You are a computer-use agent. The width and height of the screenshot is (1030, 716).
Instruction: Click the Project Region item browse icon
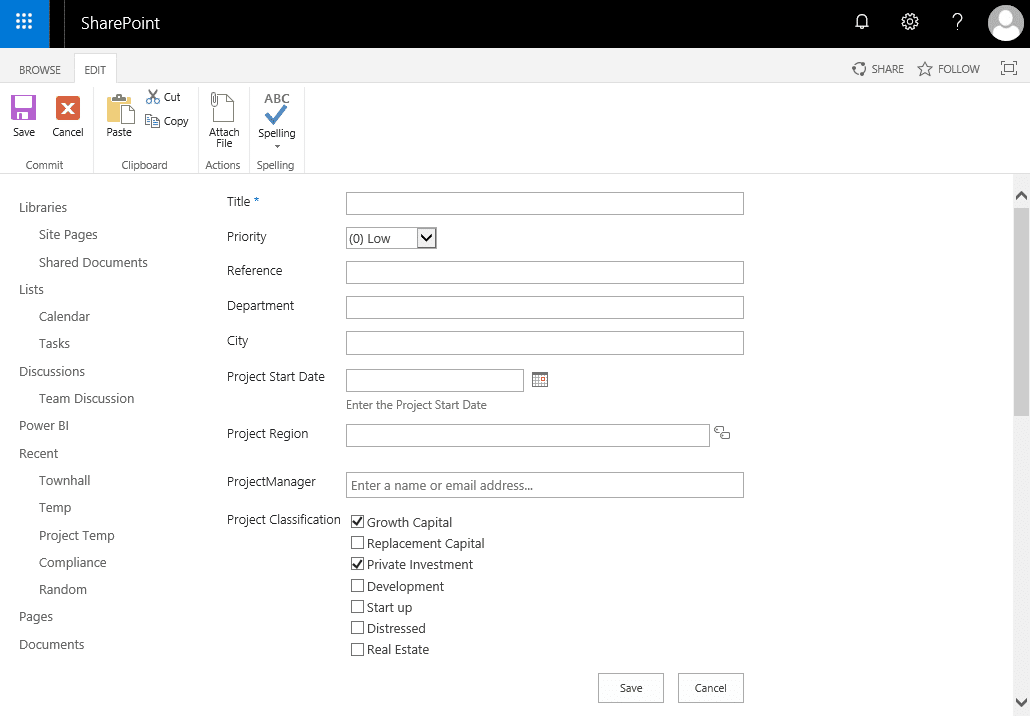(x=722, y=432)
